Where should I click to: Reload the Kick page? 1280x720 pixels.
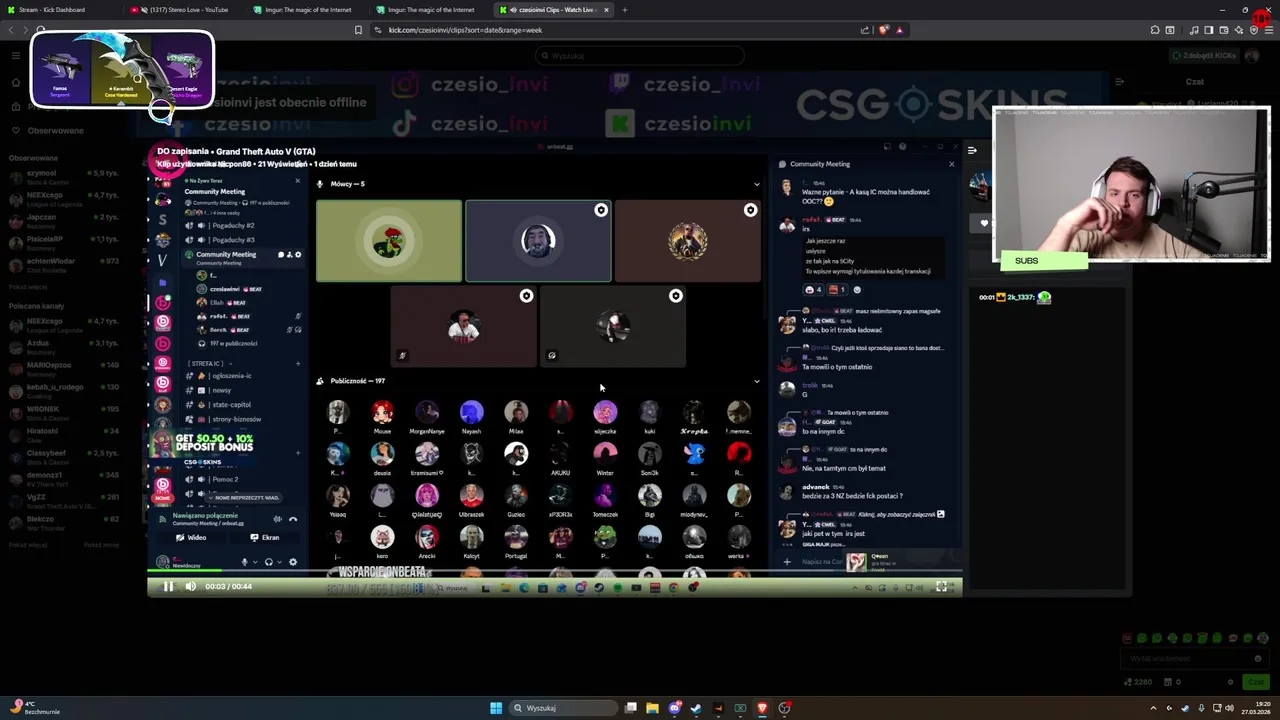43,30
